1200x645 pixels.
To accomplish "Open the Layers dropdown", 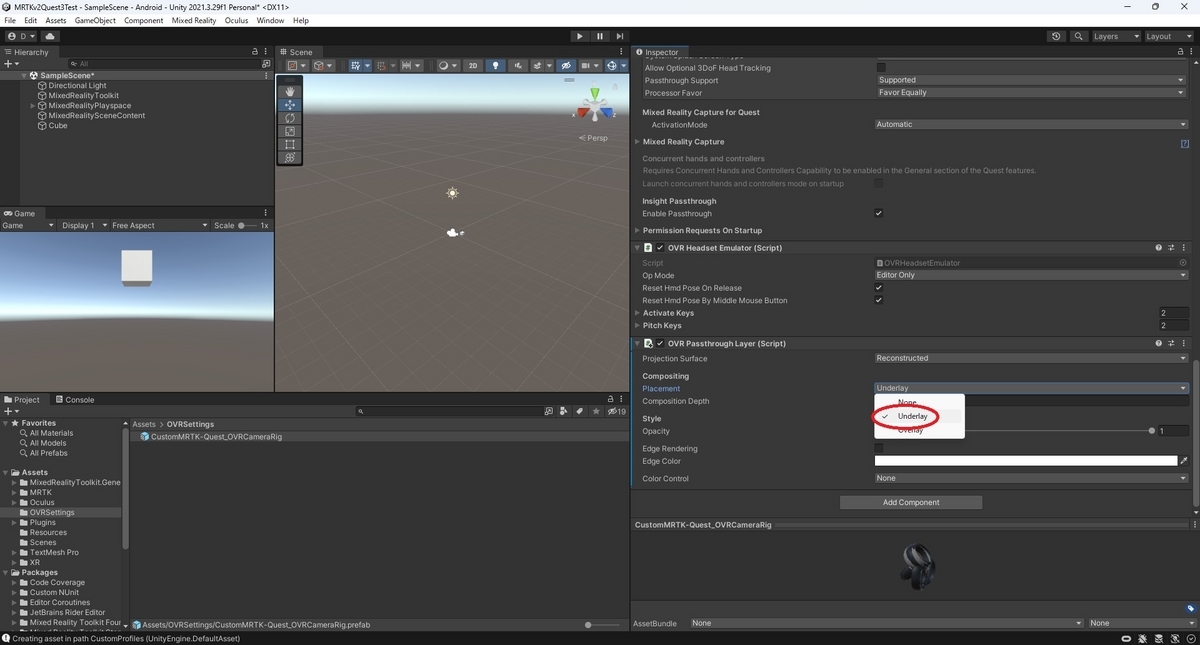I will pyautogui.click(x=1115, y=36).
